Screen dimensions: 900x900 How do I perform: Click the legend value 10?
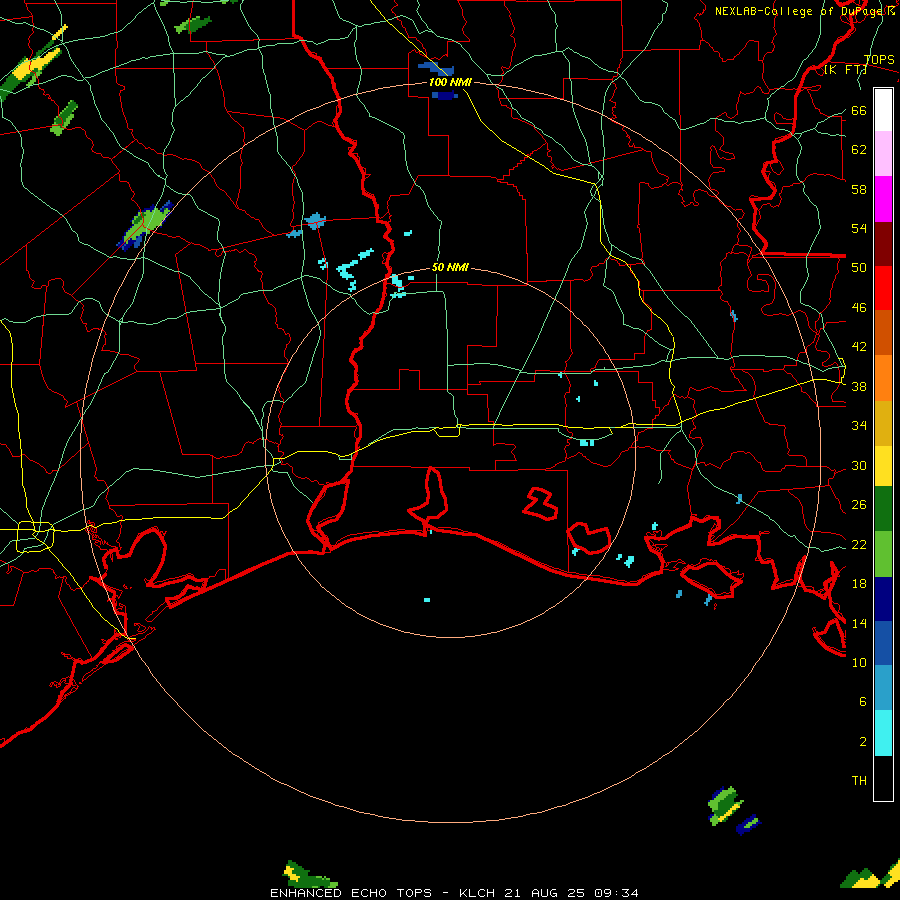pos(859,662)
